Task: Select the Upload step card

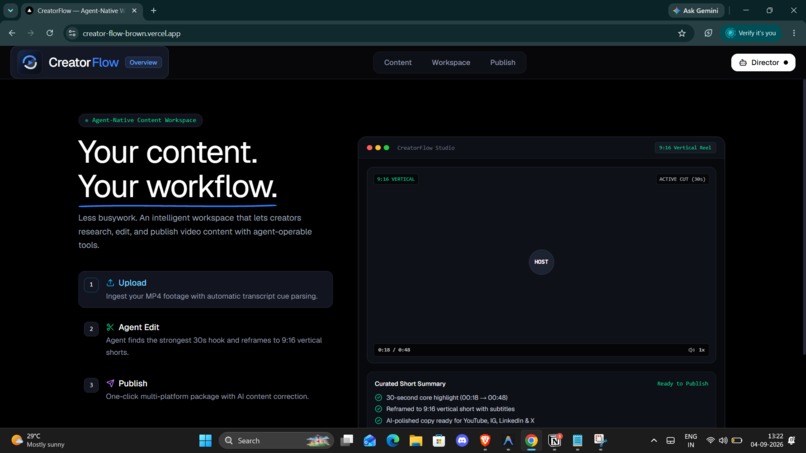Action: (x=205, y=289)
